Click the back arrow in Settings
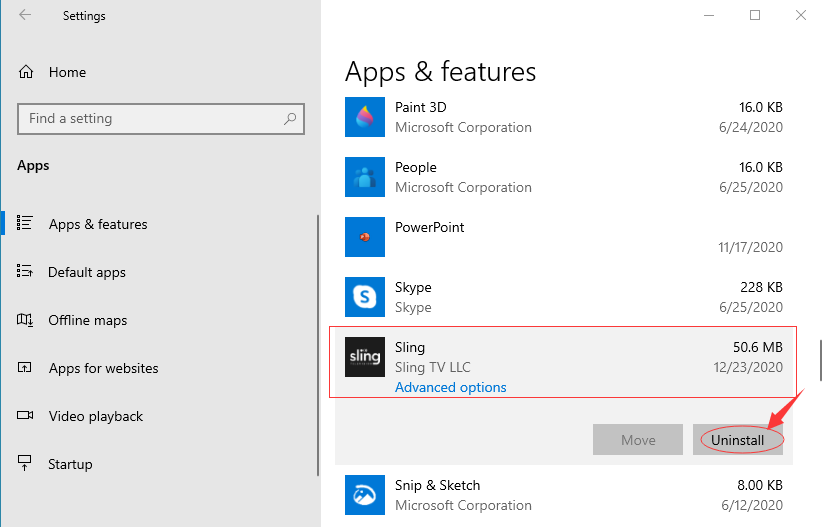Viewport: 824px width, 527px height. click(25, 15)
